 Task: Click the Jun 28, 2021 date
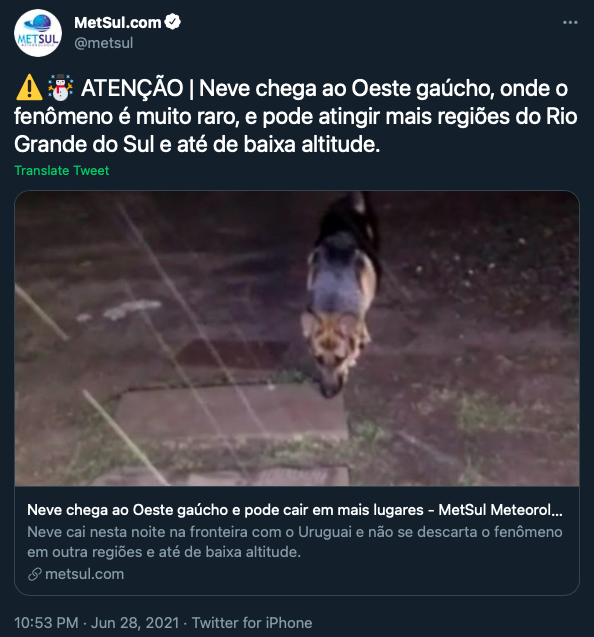coord(135,623)
